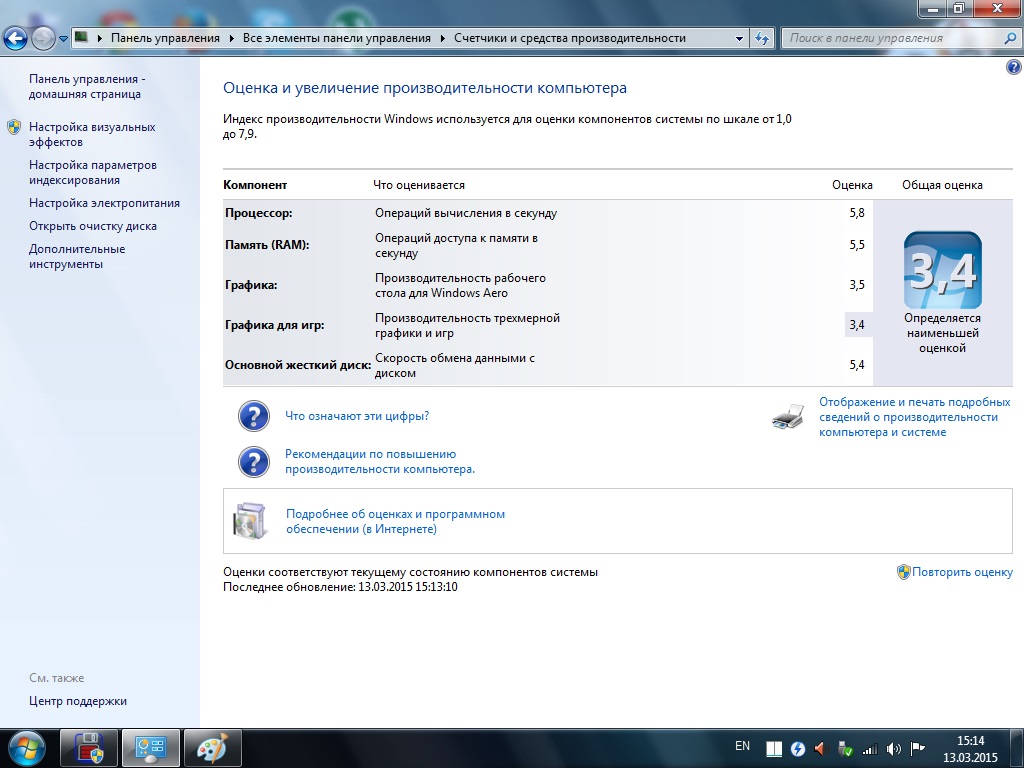
Task: Click the question icon beside Что означают эти цифры
Action: click(x=253, y=416)
